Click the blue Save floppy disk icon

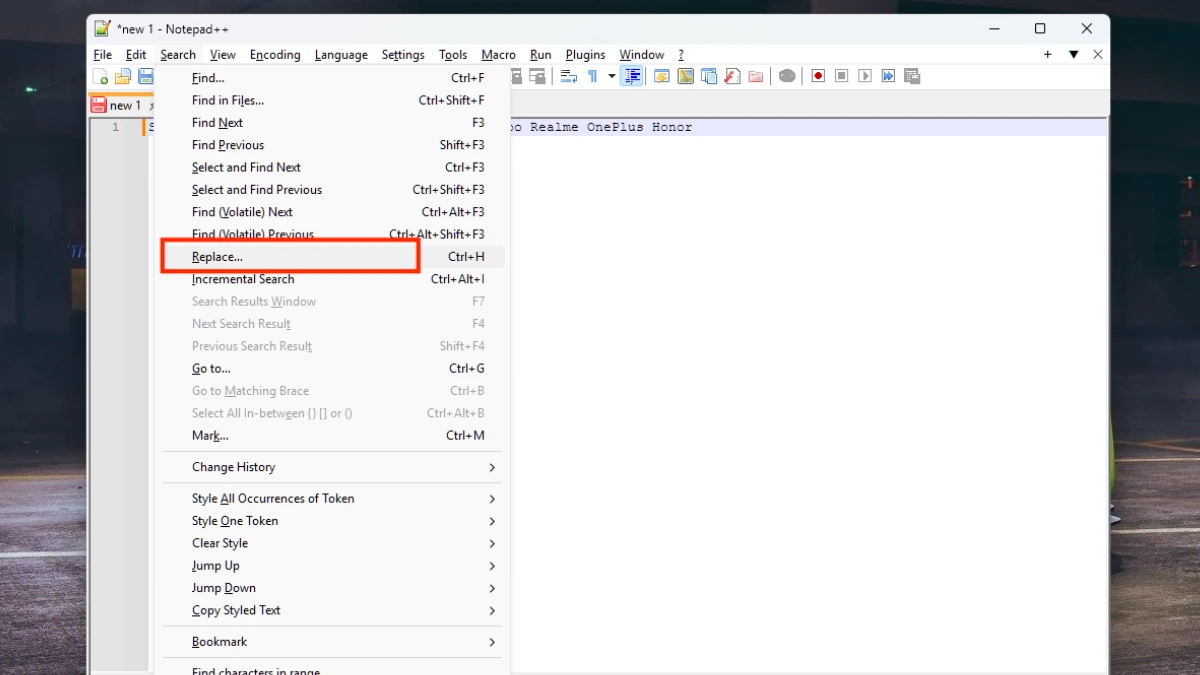click(145, 76)
